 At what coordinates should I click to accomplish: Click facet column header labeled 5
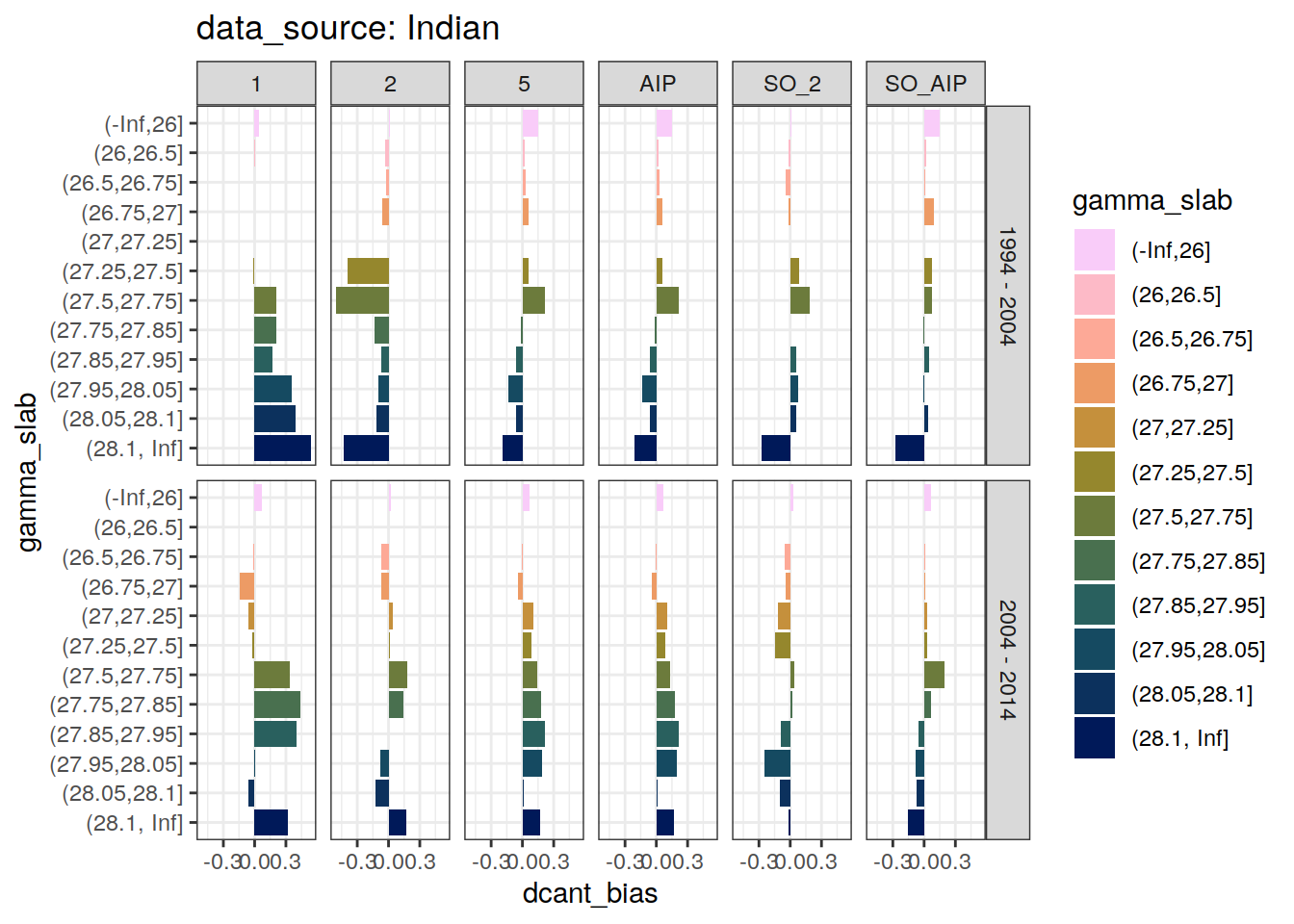click(524, 84)
